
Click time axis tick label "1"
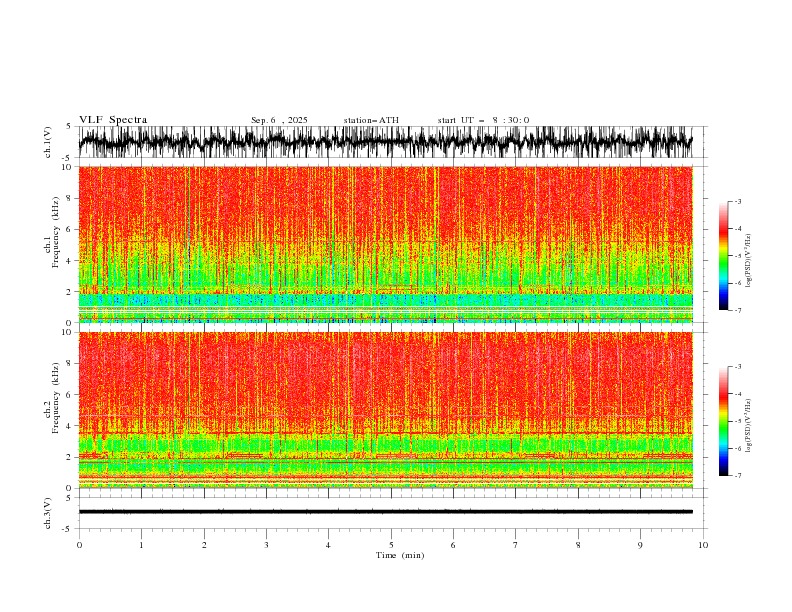click(141, 545)
